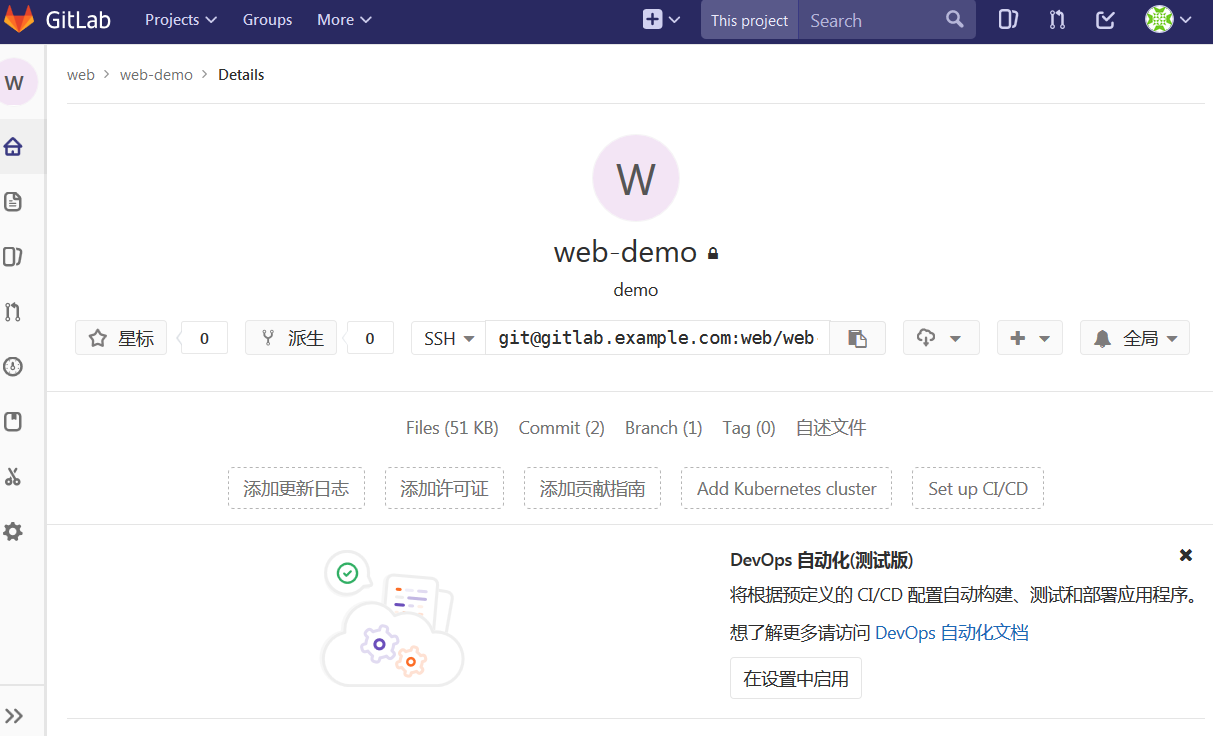
Task: Star the web-demo project
Action: click(120, 337)
